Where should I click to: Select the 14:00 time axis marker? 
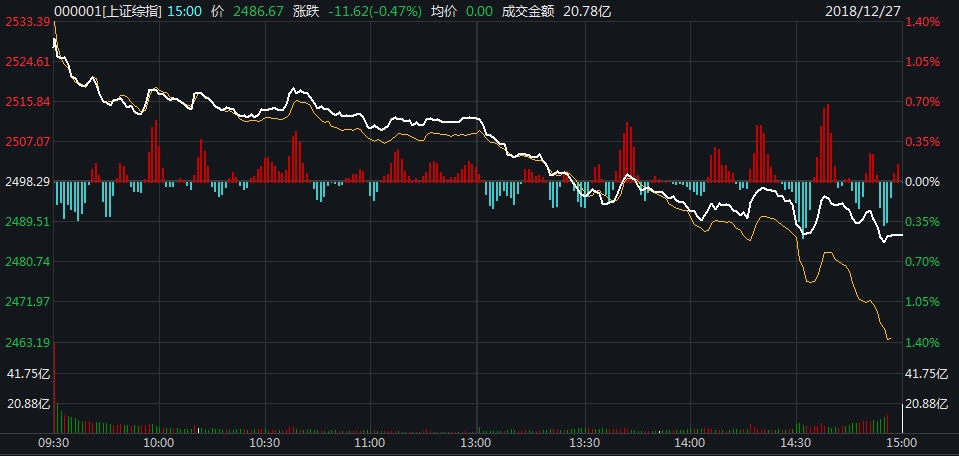[689, 442]
